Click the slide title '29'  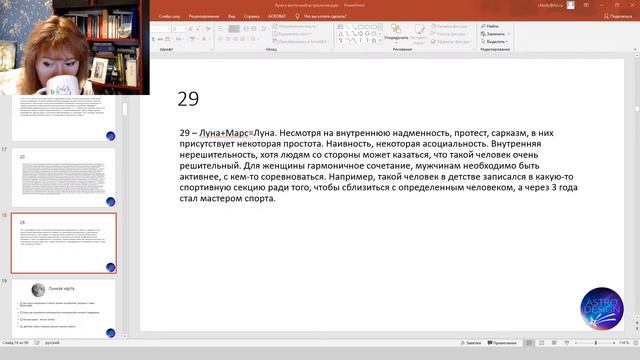coord(188,99)
